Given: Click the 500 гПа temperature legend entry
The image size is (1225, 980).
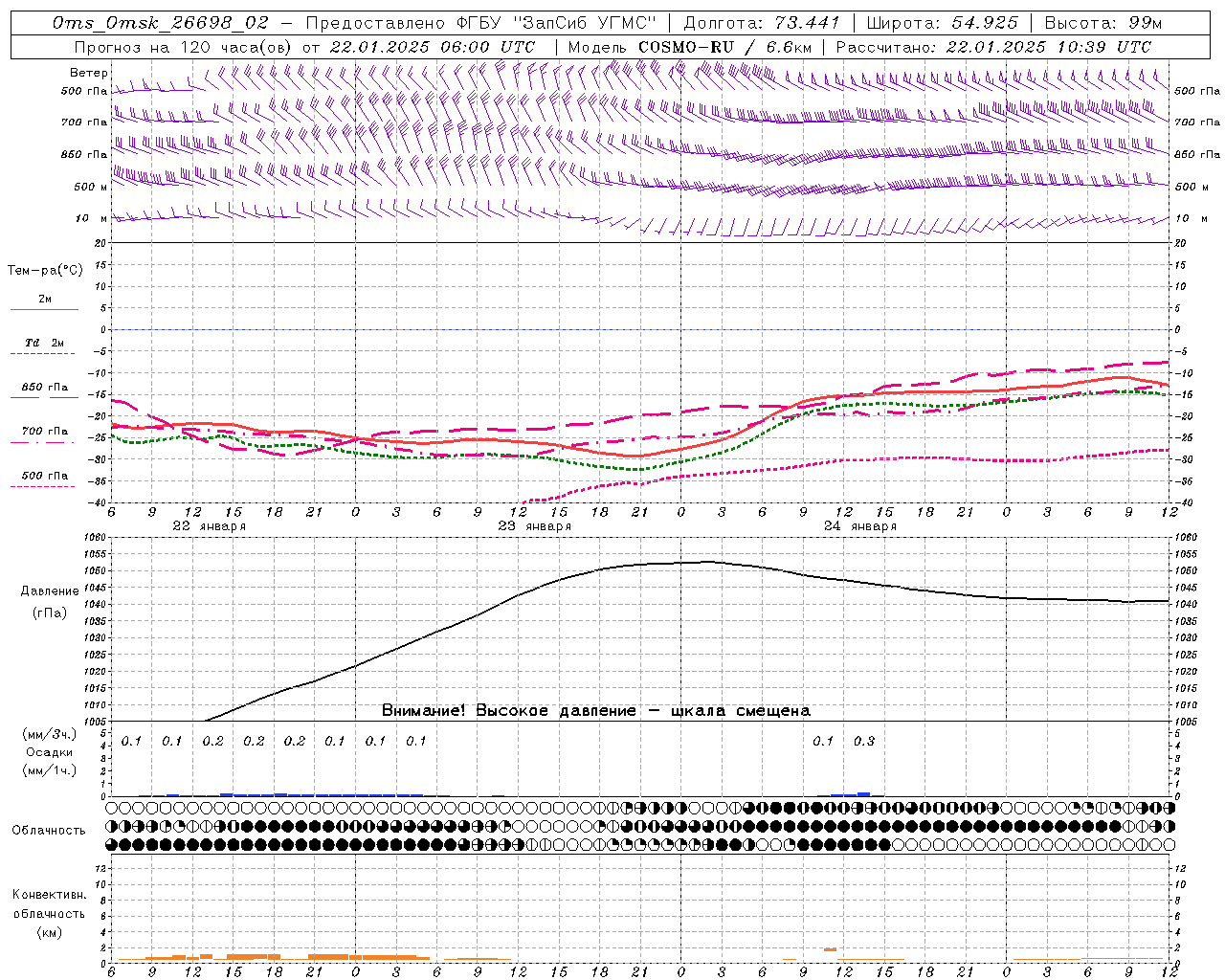Looking at the screenshot, I should tap(45, 476).
